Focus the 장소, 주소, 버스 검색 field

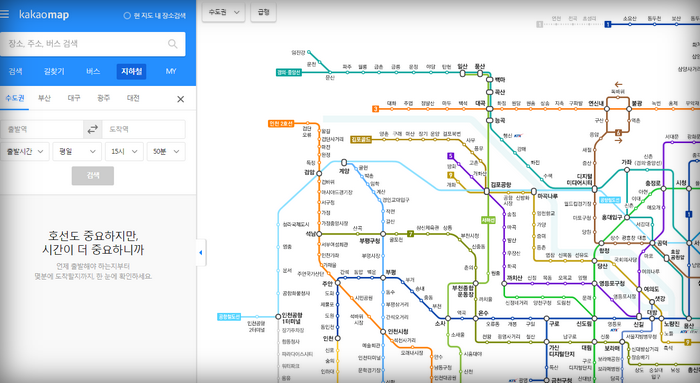point(93,44)
